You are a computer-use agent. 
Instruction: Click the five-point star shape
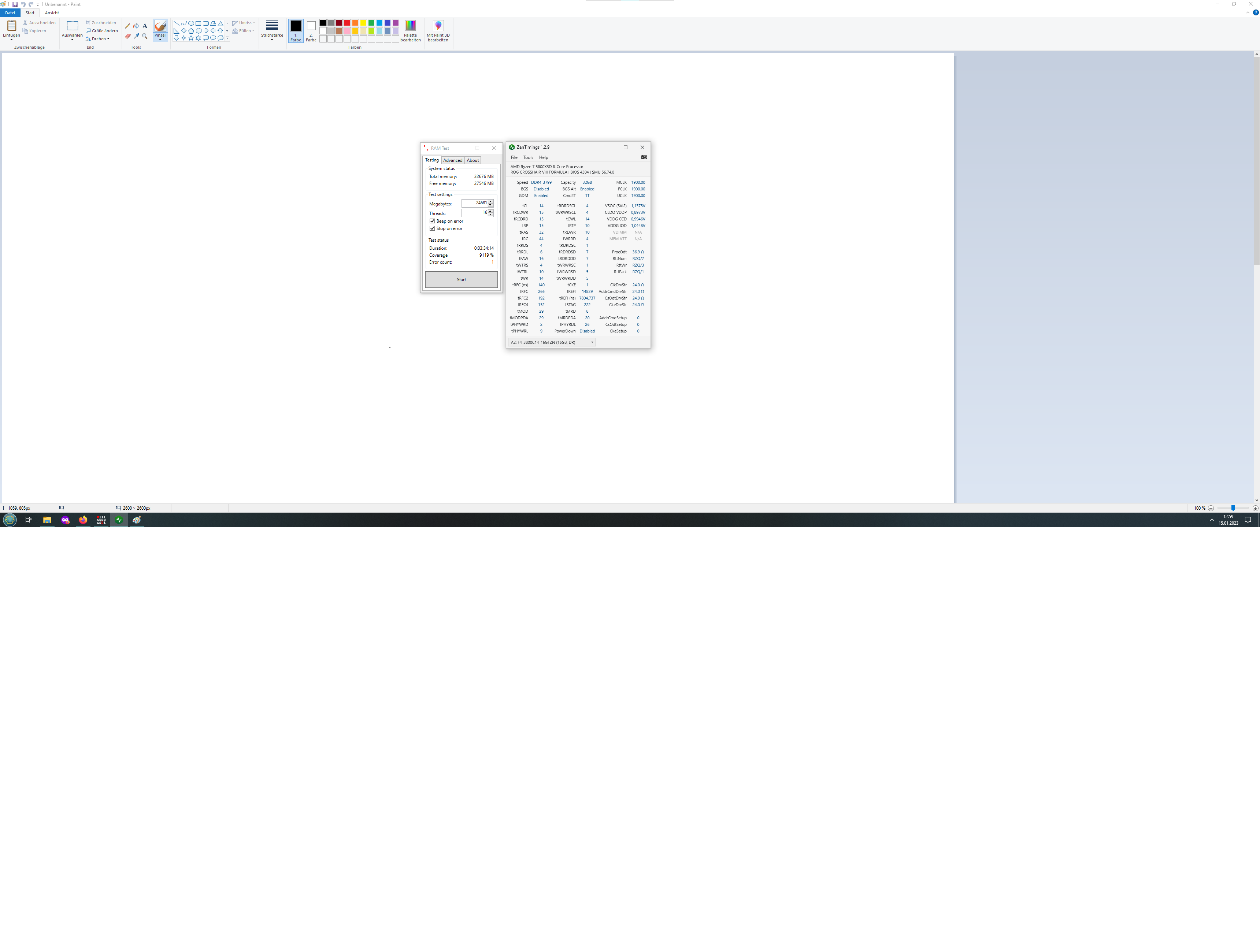point(191,38)
